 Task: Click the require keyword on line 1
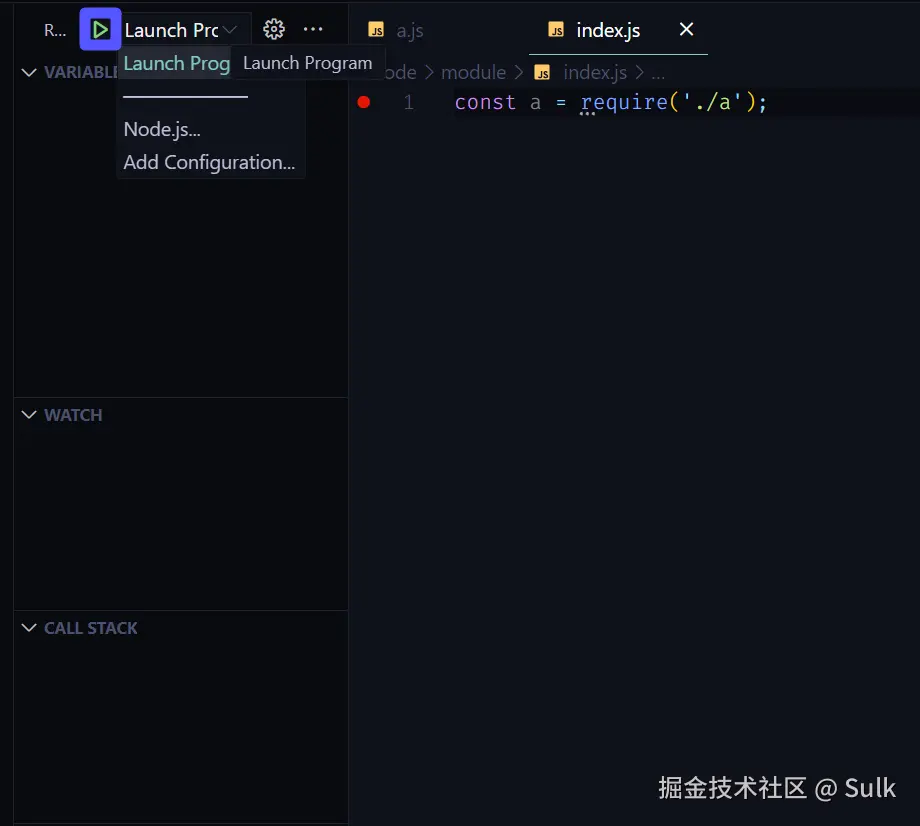pyautogui.click(x=624, y=103)
